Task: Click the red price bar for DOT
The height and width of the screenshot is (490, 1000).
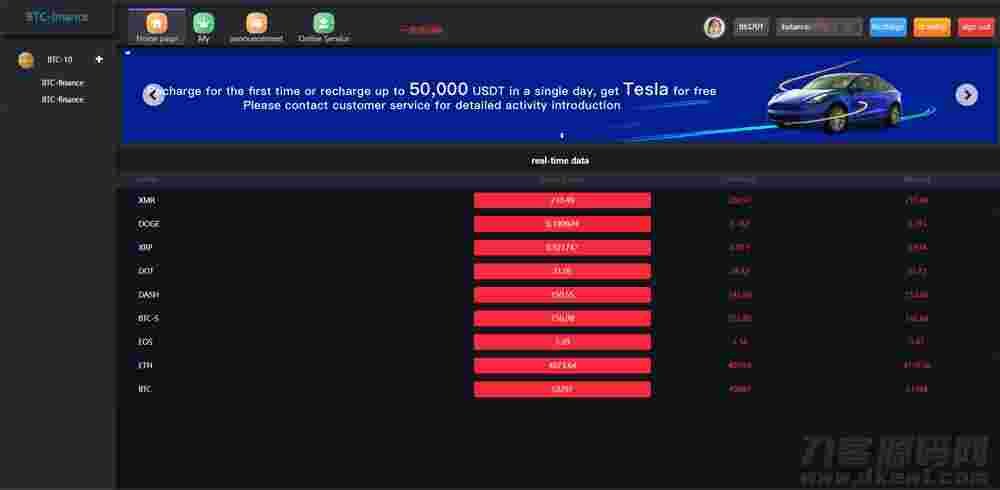Action: tap(562, 271)
